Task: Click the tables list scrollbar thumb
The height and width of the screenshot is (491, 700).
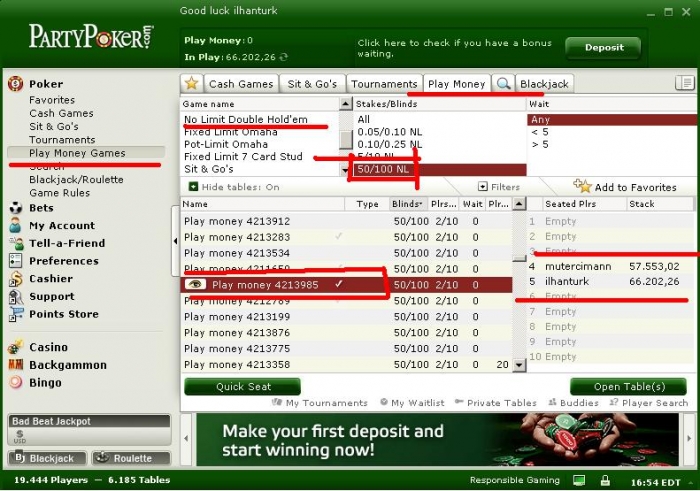Action: 519,259
